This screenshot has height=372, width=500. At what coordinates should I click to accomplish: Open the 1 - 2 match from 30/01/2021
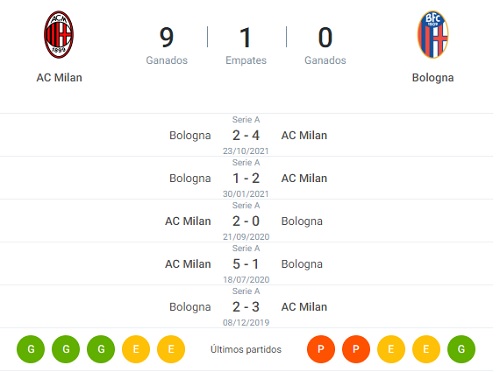click(247, 178)
